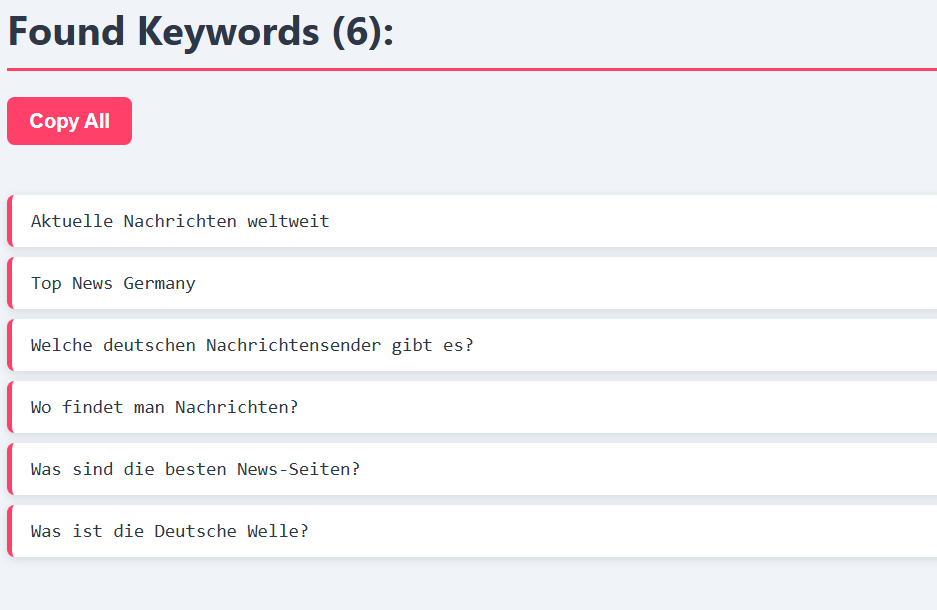The width and height of the screenshot is (937, 610).
Task: Click the red divider line under the heading
Action: coord(472,69)
